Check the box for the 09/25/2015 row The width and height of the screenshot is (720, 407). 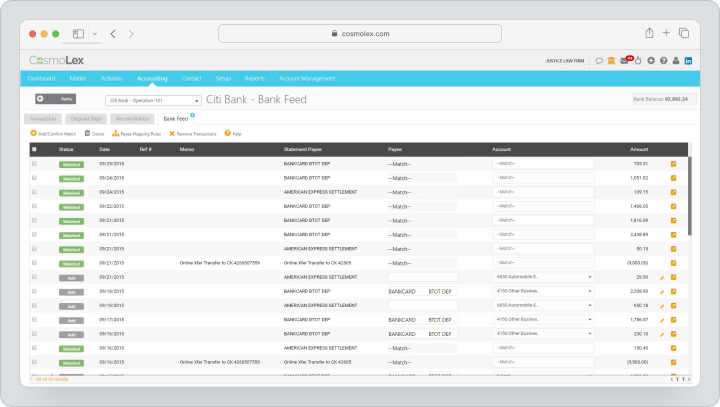(34, 164)
